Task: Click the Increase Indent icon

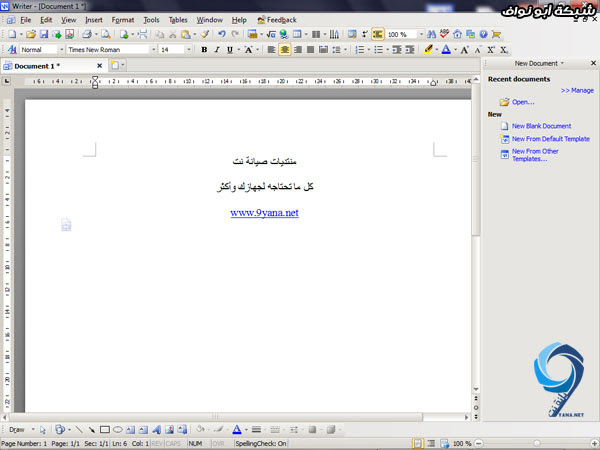Action: point(410,50)
